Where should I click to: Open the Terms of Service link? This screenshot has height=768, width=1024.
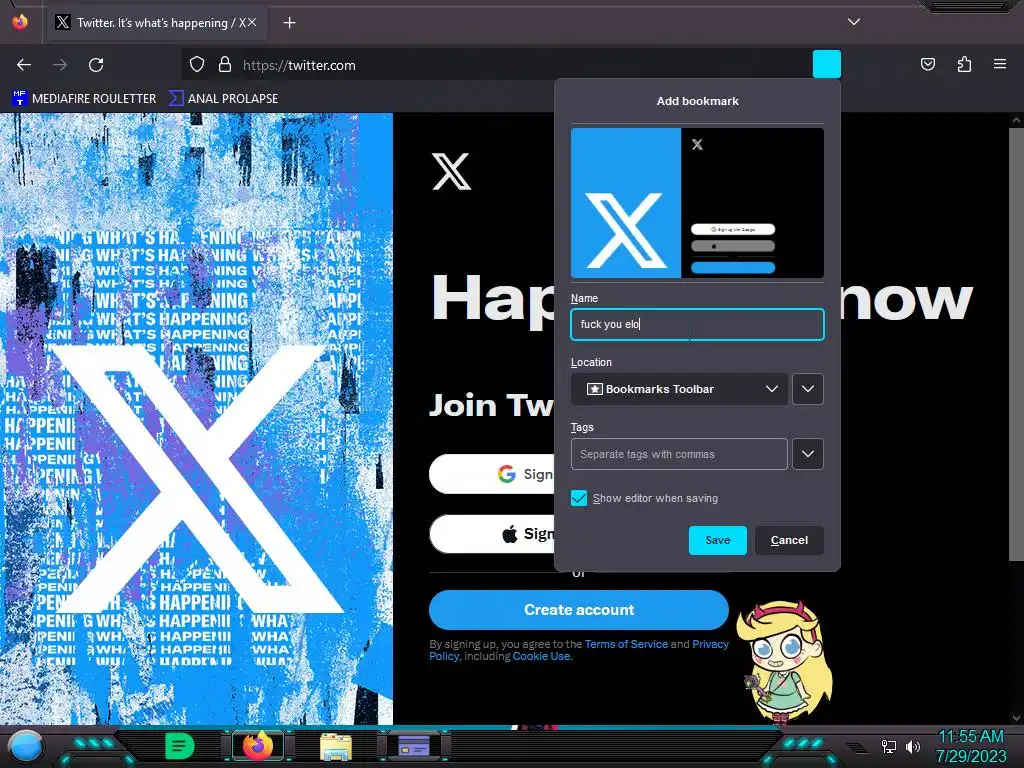tap(626, 645)
